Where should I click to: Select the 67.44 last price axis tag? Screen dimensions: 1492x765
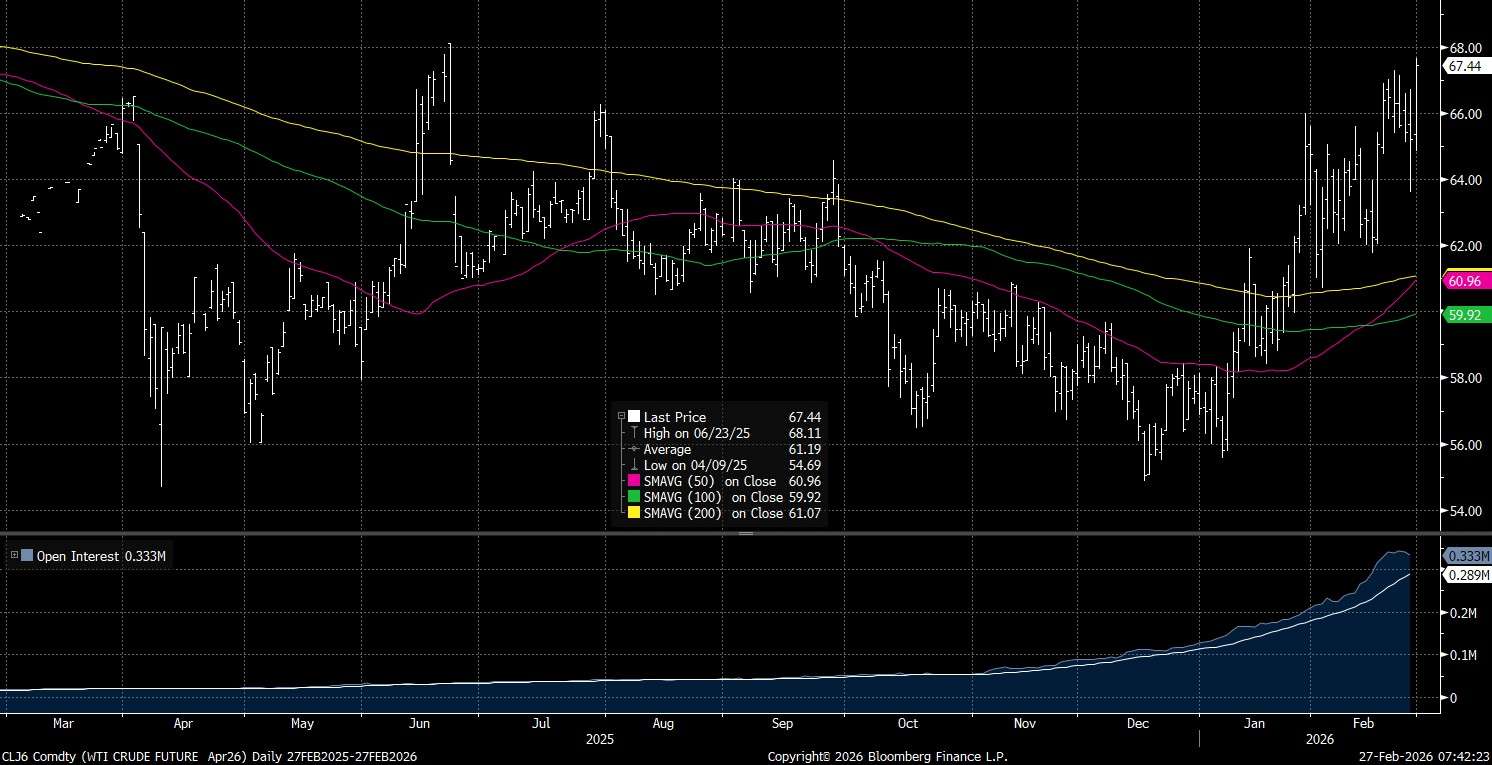pos(1464,66)
